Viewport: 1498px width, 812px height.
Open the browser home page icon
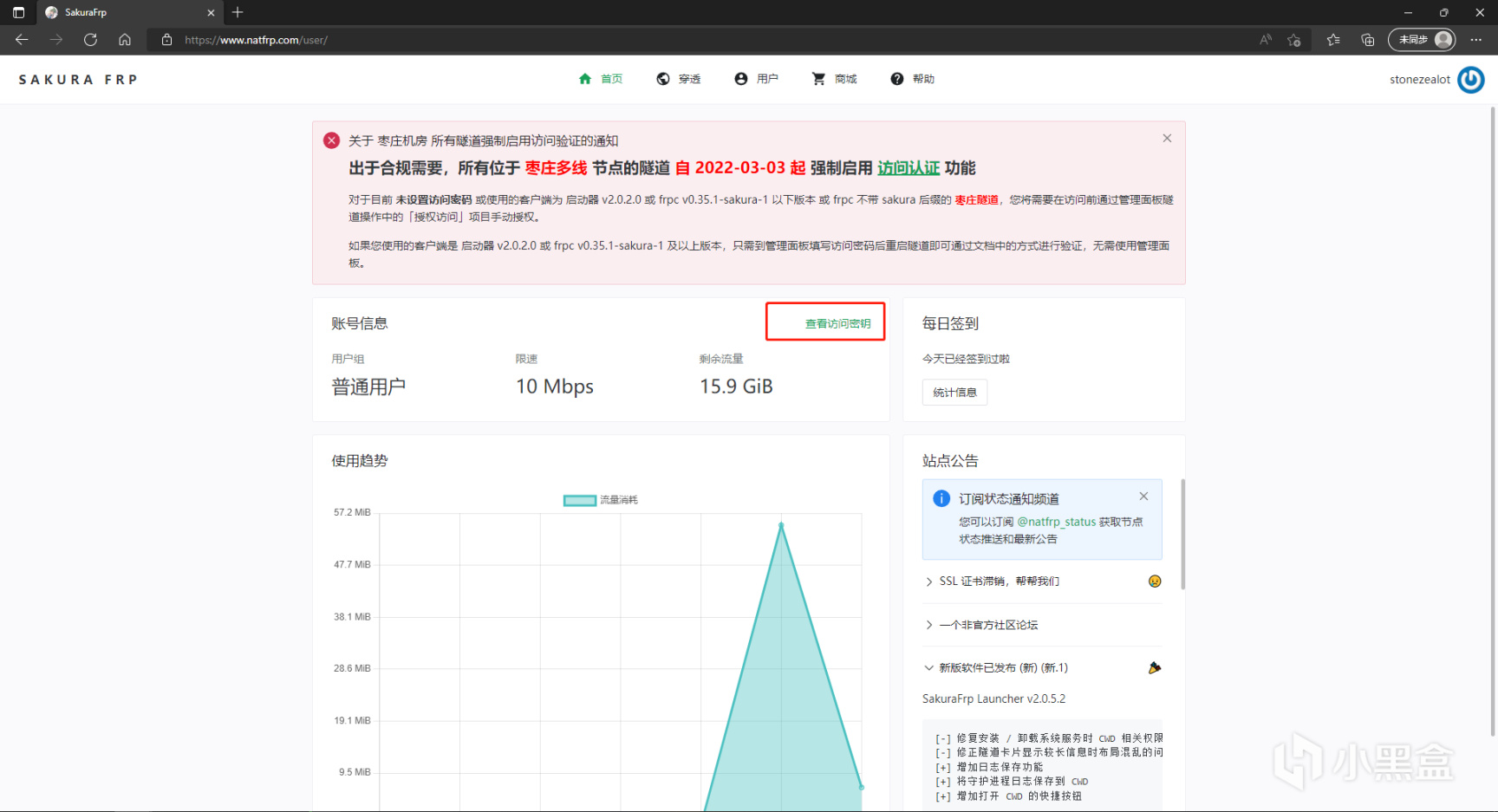click(x=125, y=40)
